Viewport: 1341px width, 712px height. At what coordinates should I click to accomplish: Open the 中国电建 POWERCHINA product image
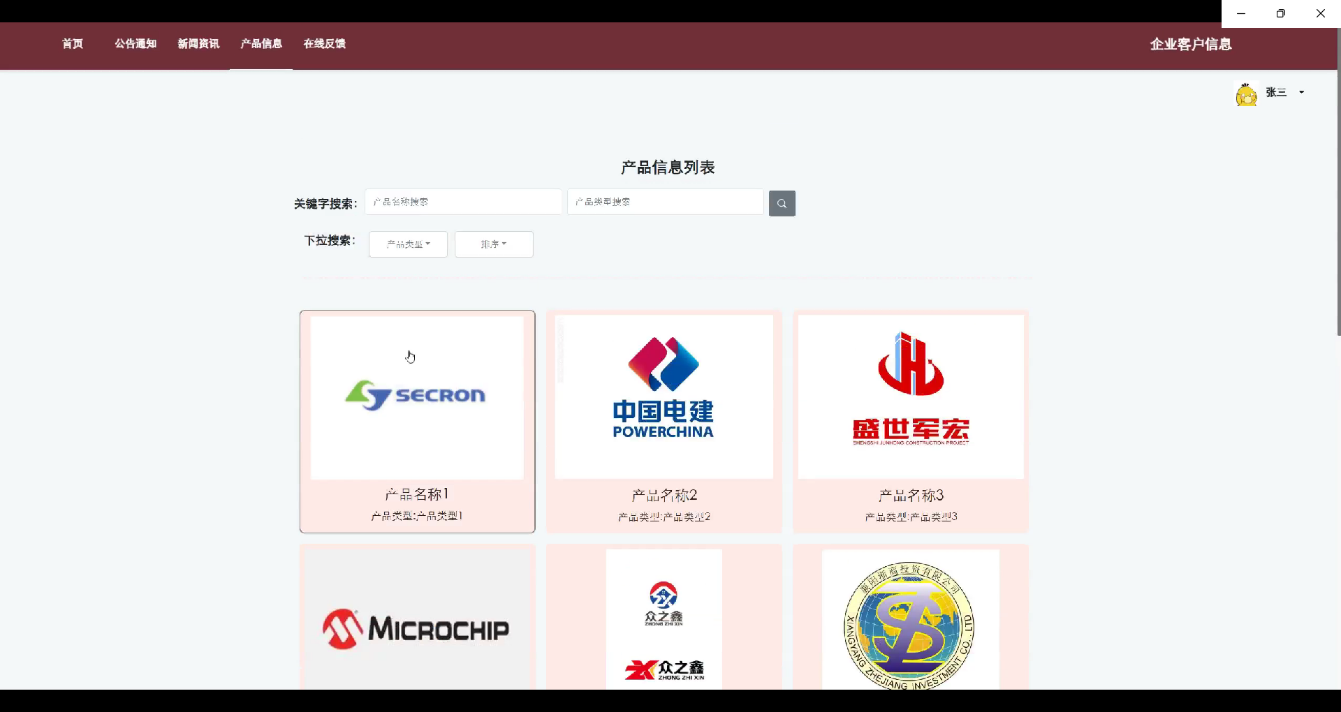point(664,397)
